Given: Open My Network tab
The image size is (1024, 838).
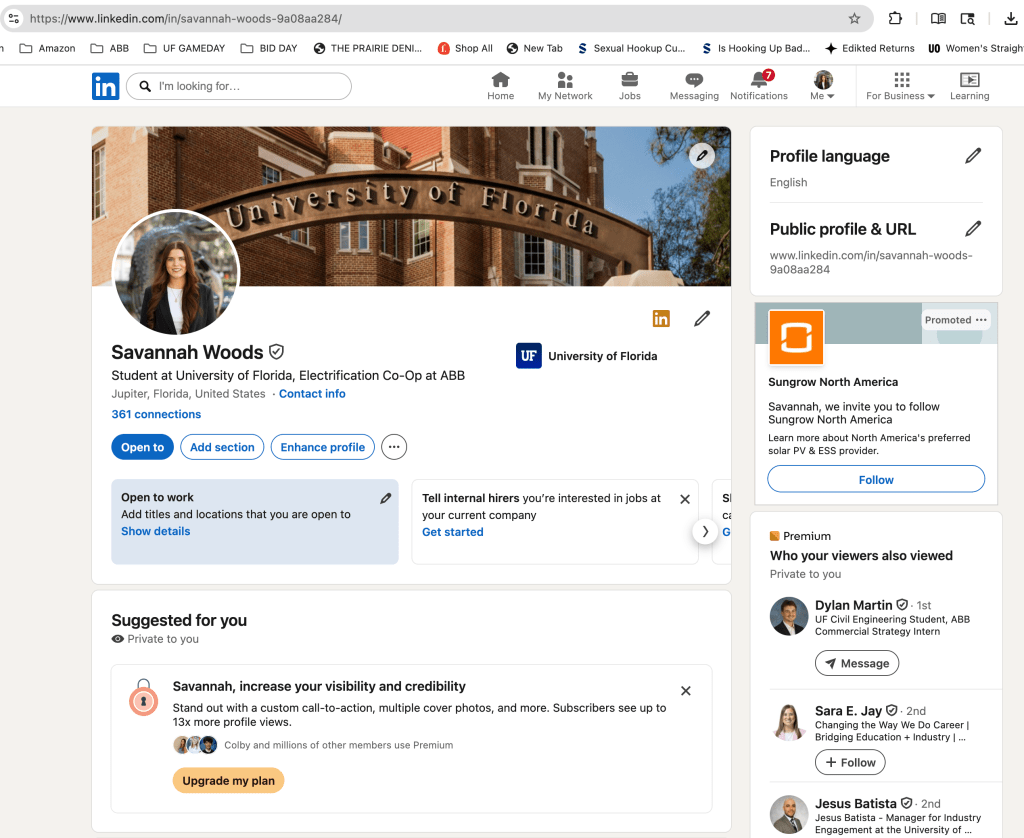Looking at the screenshot, I should click(565, 86).
